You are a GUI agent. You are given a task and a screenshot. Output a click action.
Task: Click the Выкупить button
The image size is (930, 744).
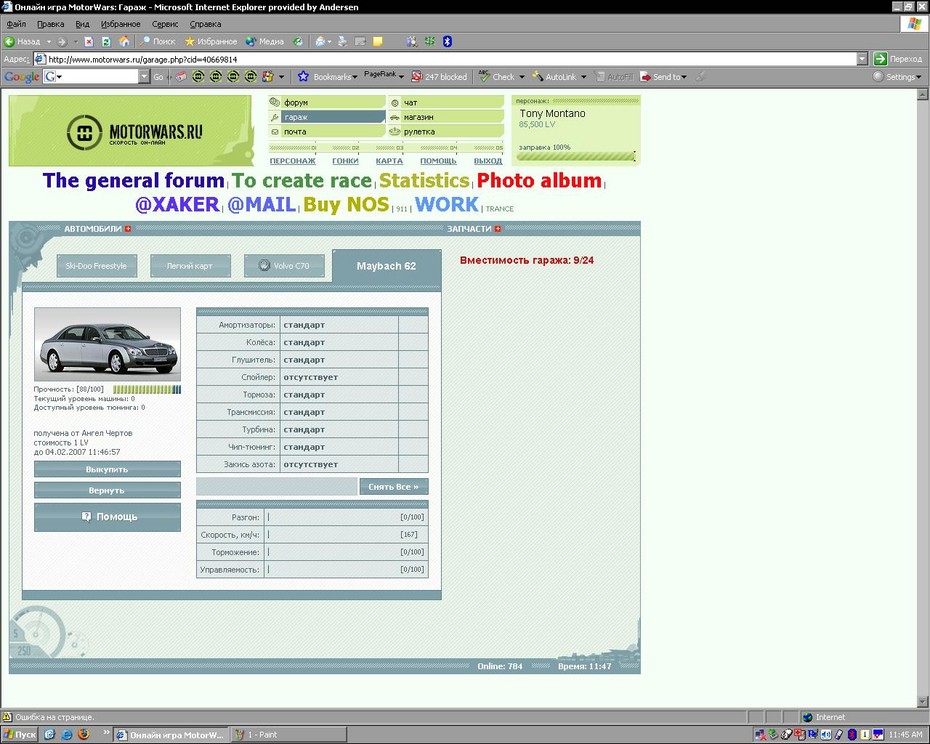107,469
